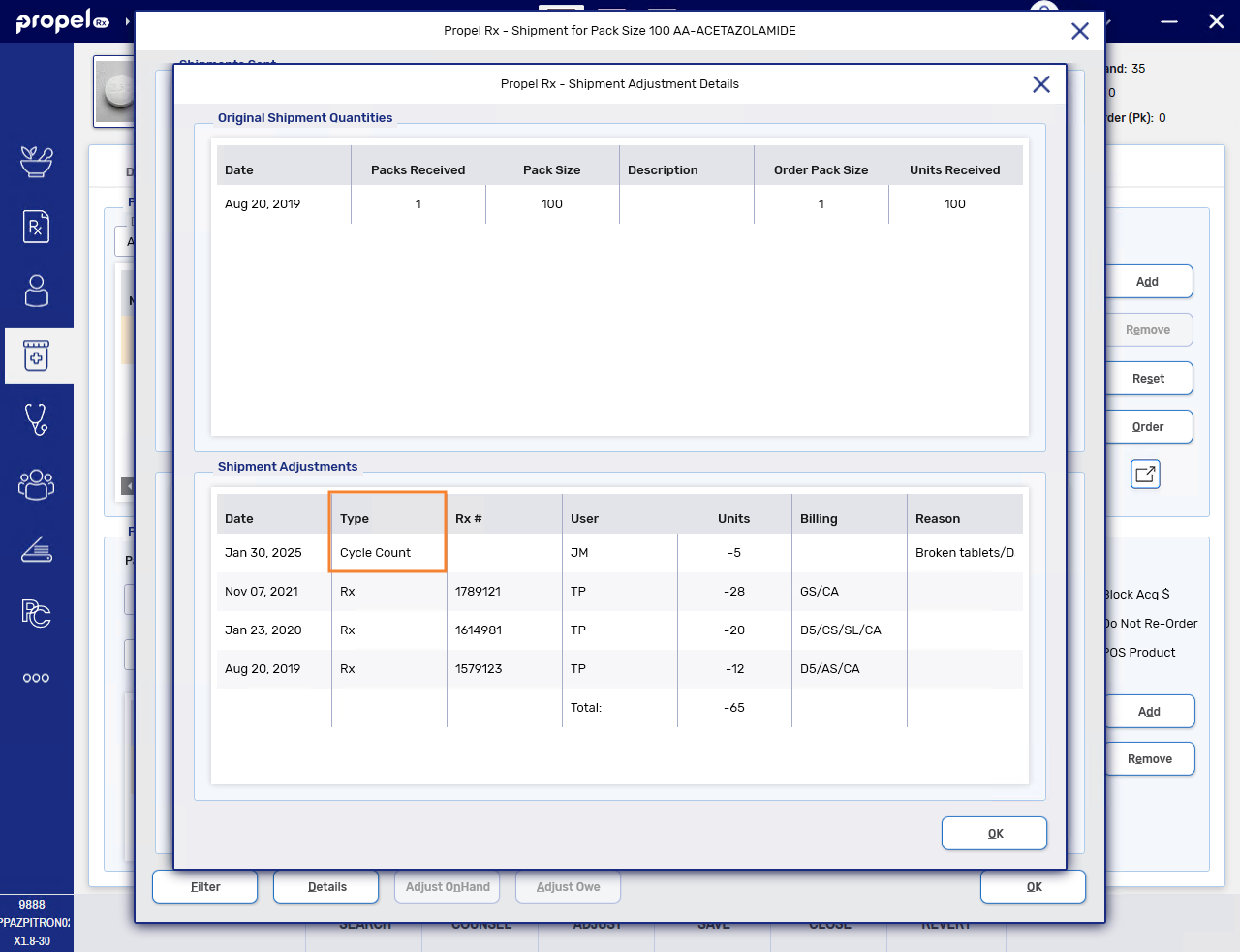The width and height of the screenshot is (1240, 952).
Task: Open the patient profile sidebar icon
Action: (x=37, y=291)
